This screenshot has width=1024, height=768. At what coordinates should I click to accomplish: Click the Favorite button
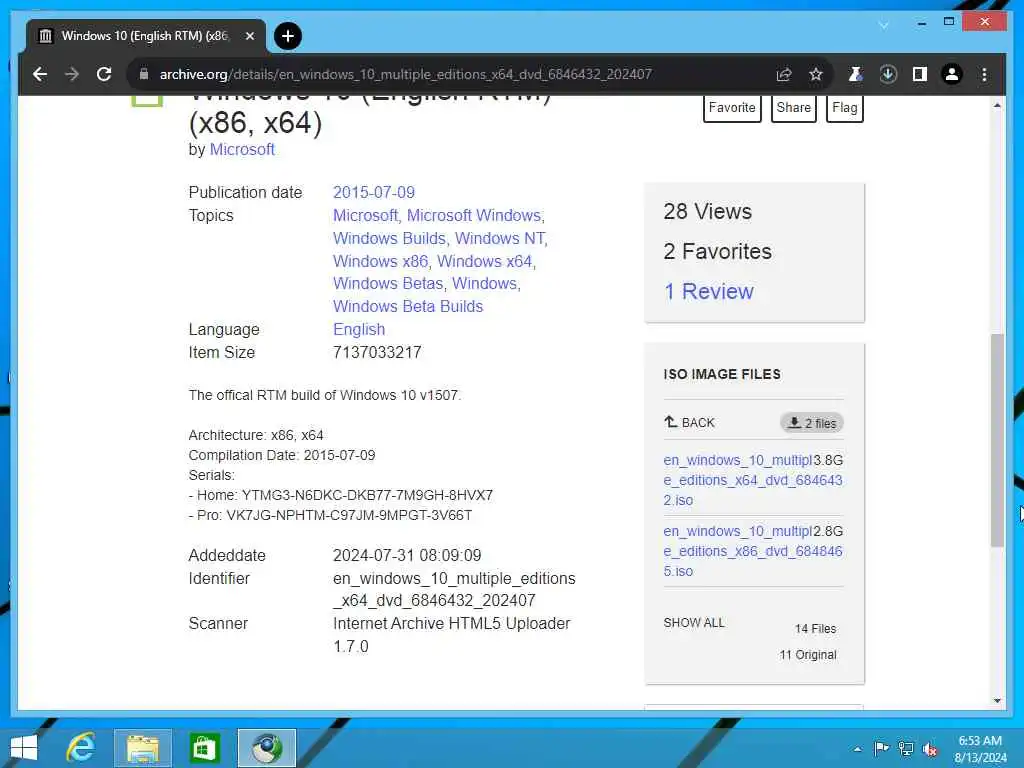click(732, 108)
